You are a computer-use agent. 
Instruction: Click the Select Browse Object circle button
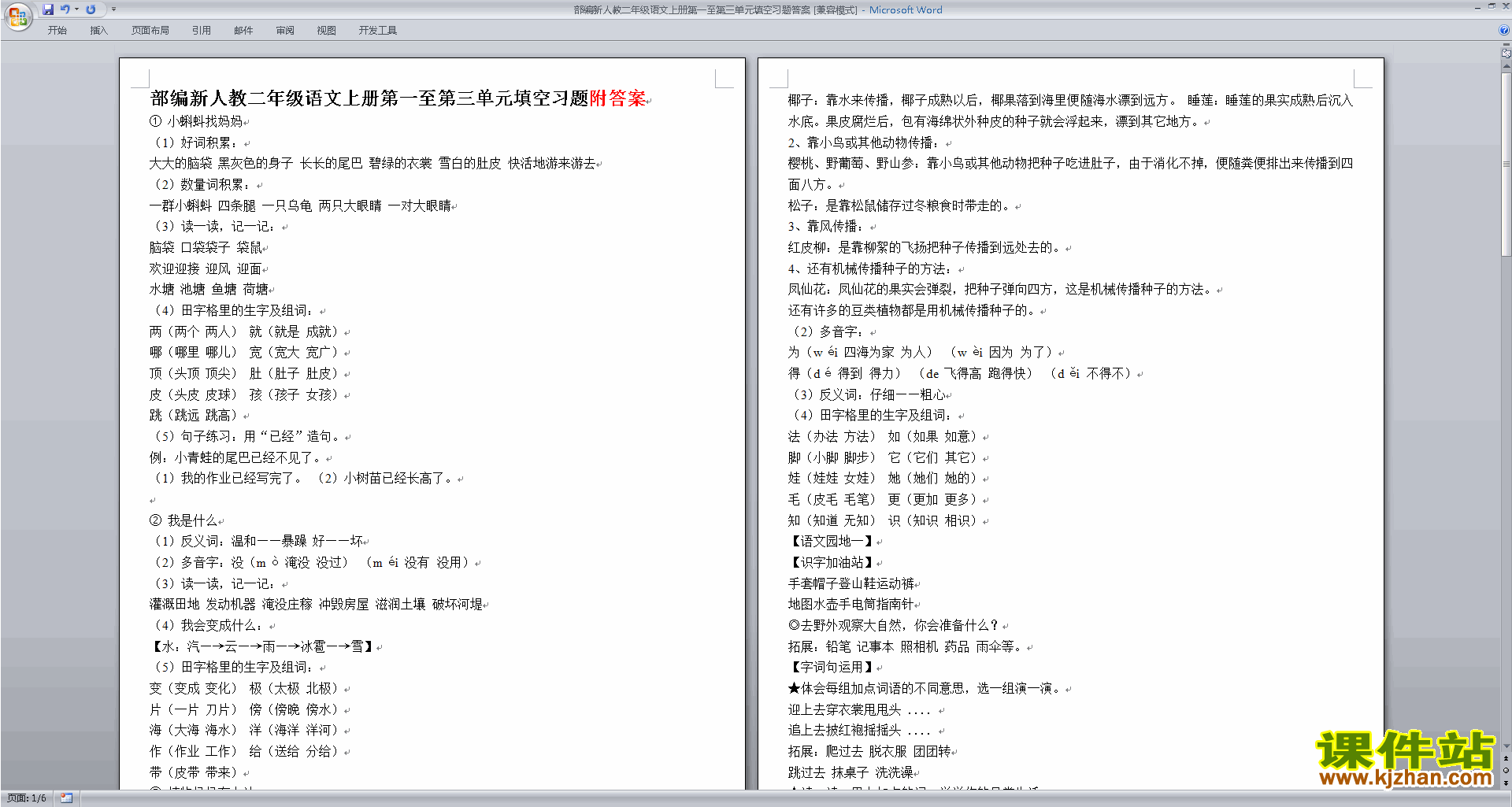coord(1506,771)
